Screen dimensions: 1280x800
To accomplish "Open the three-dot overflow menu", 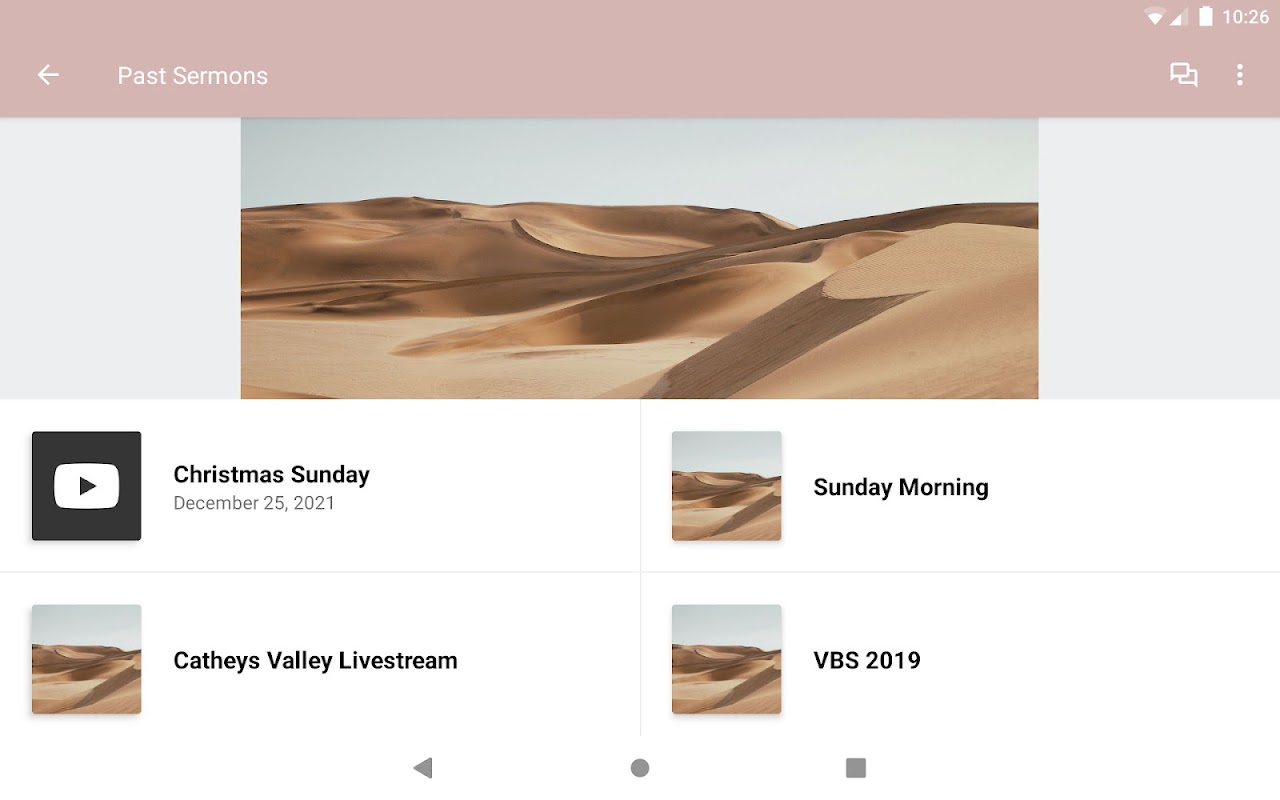I will (1240, 75).
